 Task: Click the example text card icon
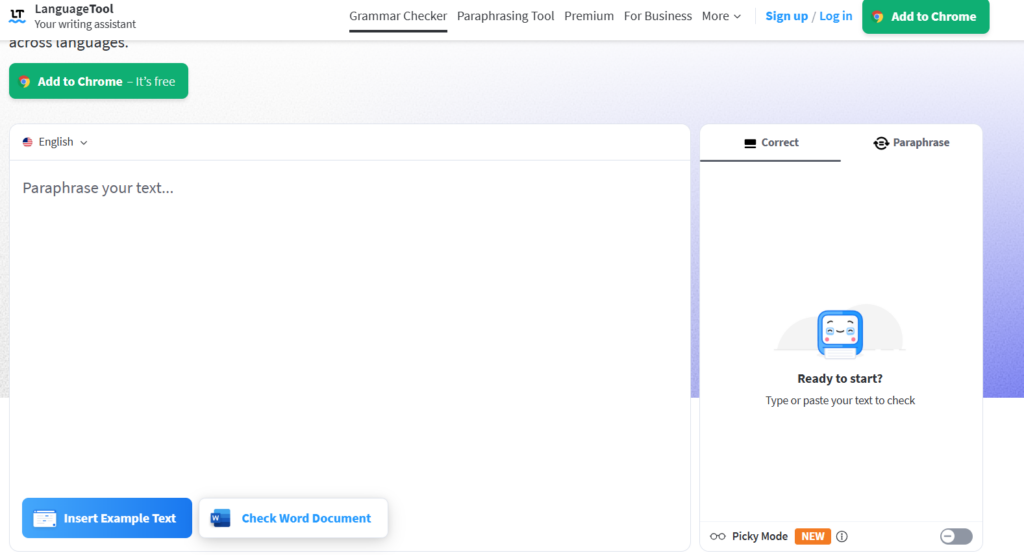pos(44,518)
